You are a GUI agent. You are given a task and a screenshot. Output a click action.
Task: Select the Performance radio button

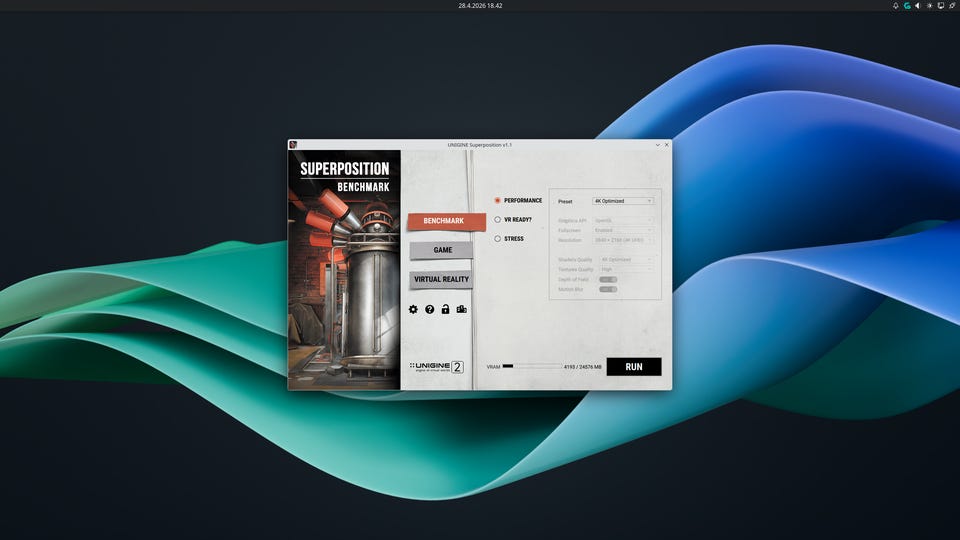tap(498, 200)
